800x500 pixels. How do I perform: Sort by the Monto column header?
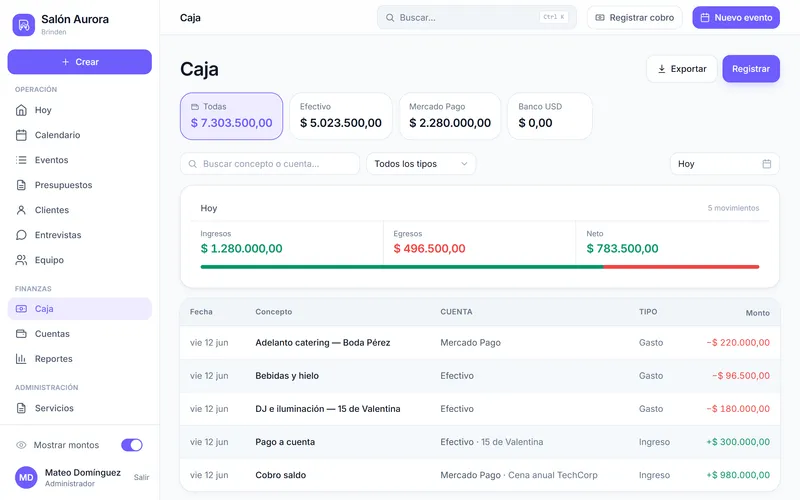(757, 313)
